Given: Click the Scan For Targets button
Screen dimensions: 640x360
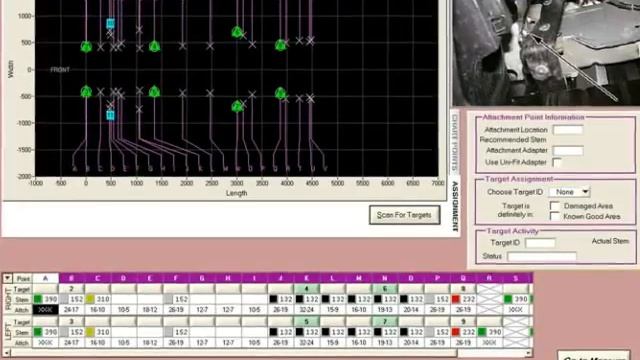Looking at the screenshot, I should pyautogui.click(x=404, y=215).
